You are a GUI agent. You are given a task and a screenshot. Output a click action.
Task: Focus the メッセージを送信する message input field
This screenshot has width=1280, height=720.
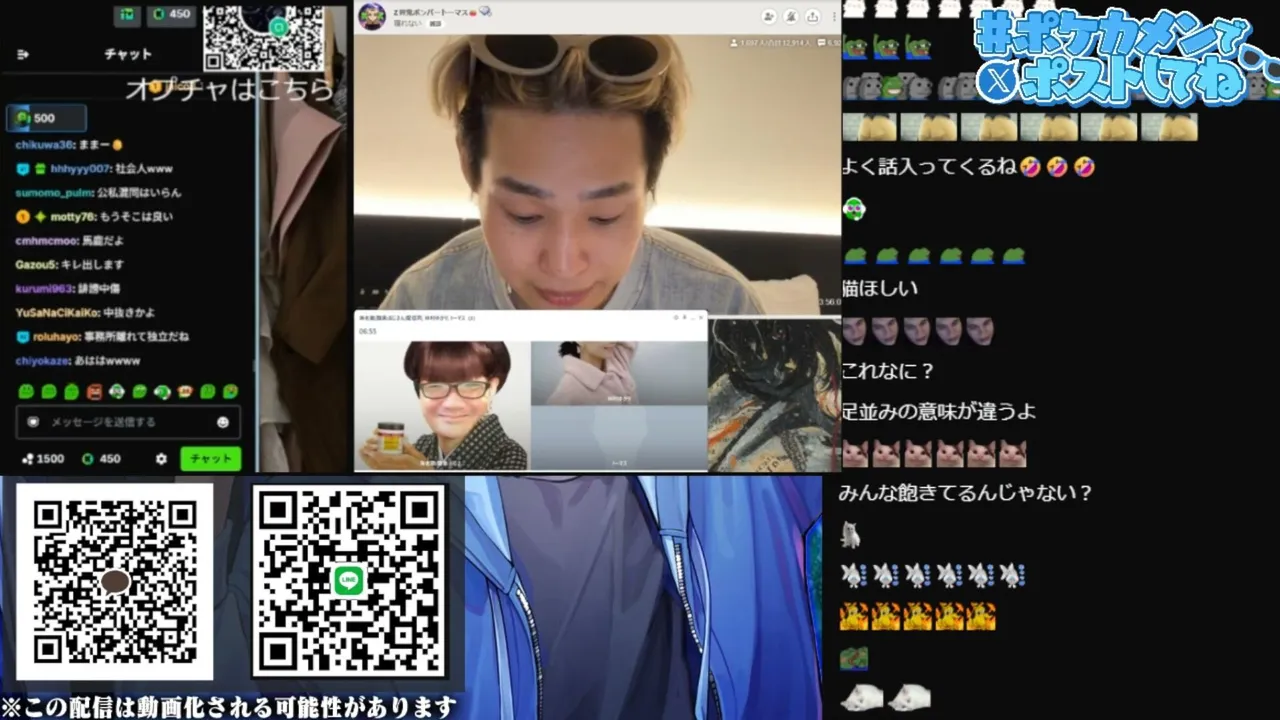tap(128, 422)
